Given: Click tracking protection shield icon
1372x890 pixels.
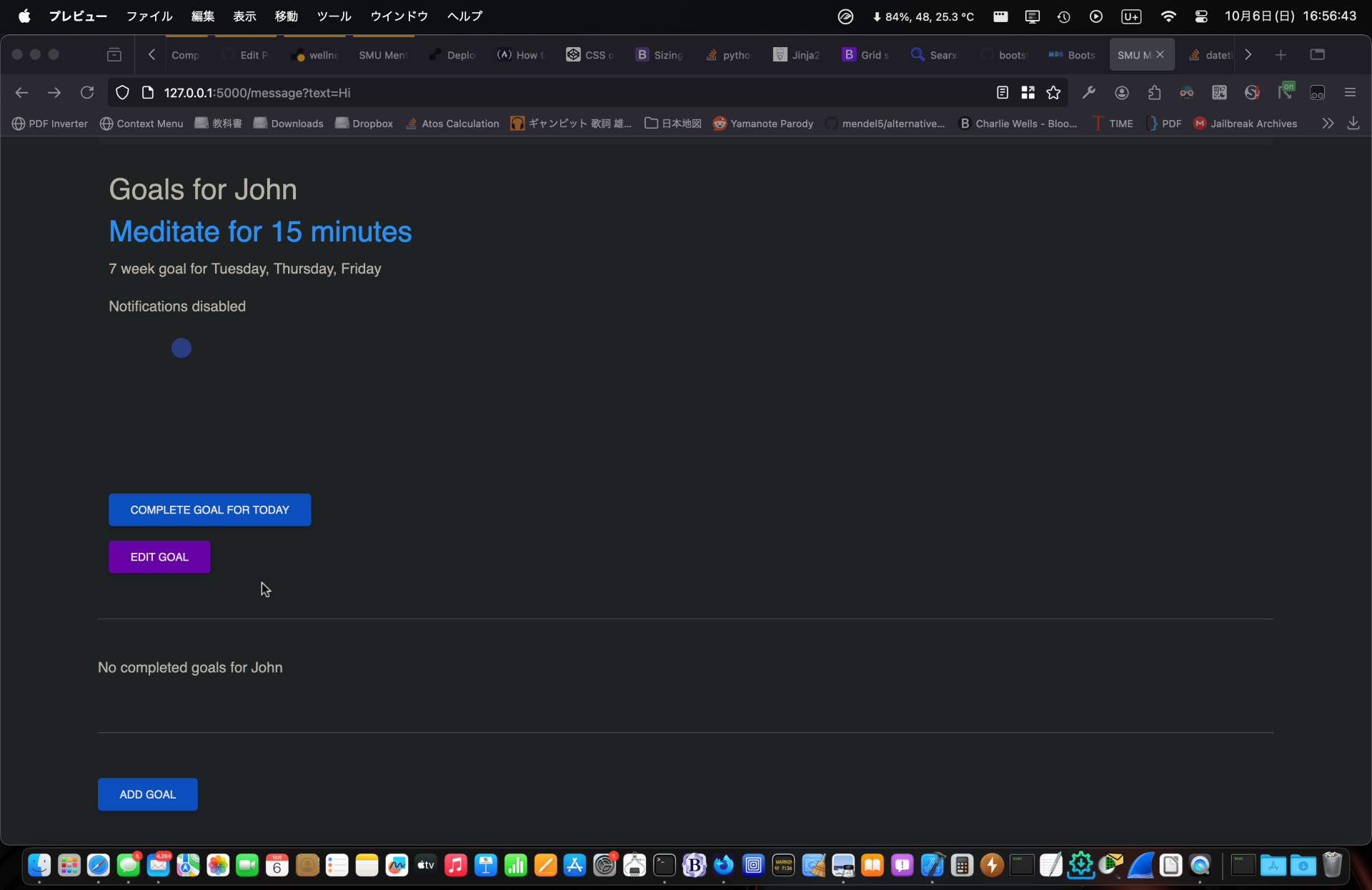Looking at the screenshot, I should coord(122,93).
